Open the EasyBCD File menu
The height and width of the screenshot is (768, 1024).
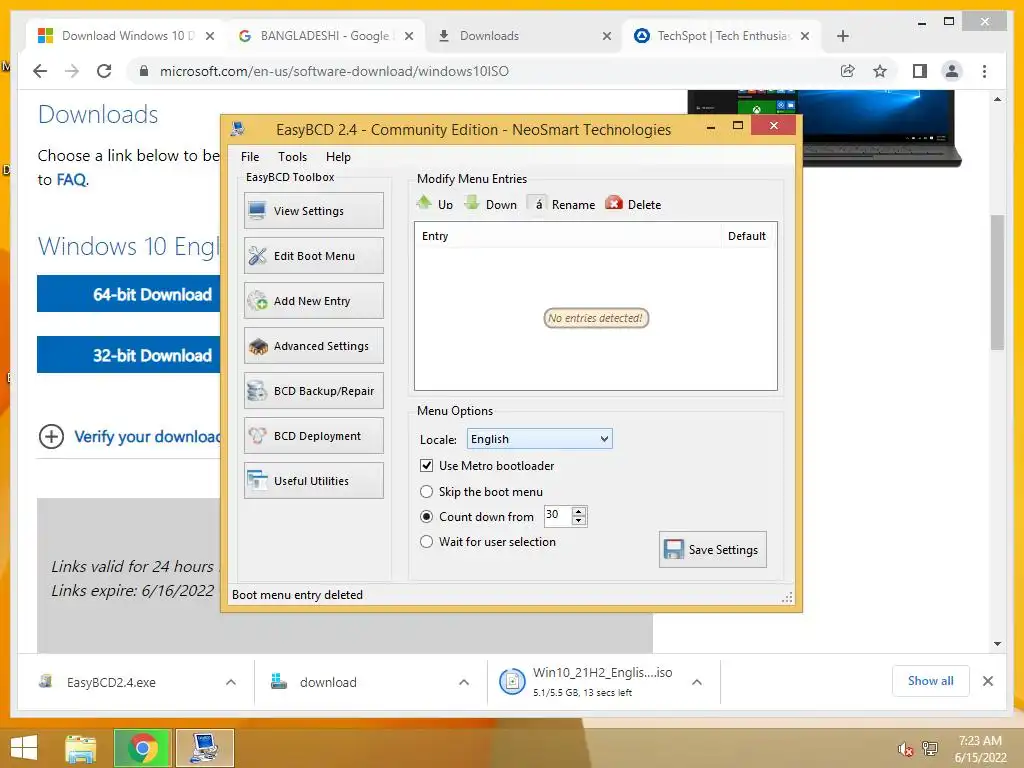coord(249,157)
